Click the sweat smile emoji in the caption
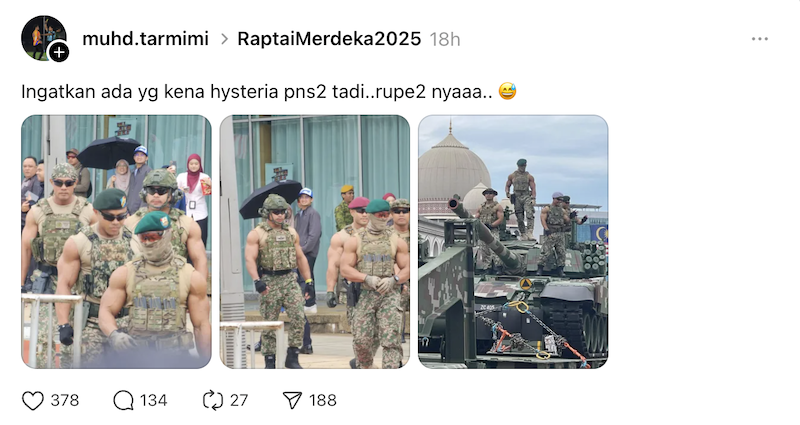This screenshot has width=800, height=425. tap(507, 91)
